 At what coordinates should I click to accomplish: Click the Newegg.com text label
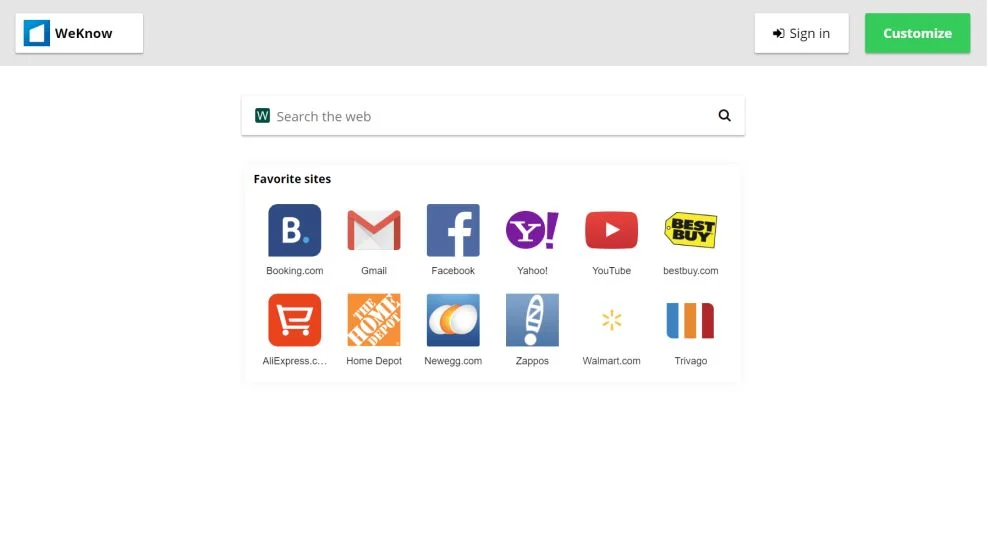click(453, 361)
